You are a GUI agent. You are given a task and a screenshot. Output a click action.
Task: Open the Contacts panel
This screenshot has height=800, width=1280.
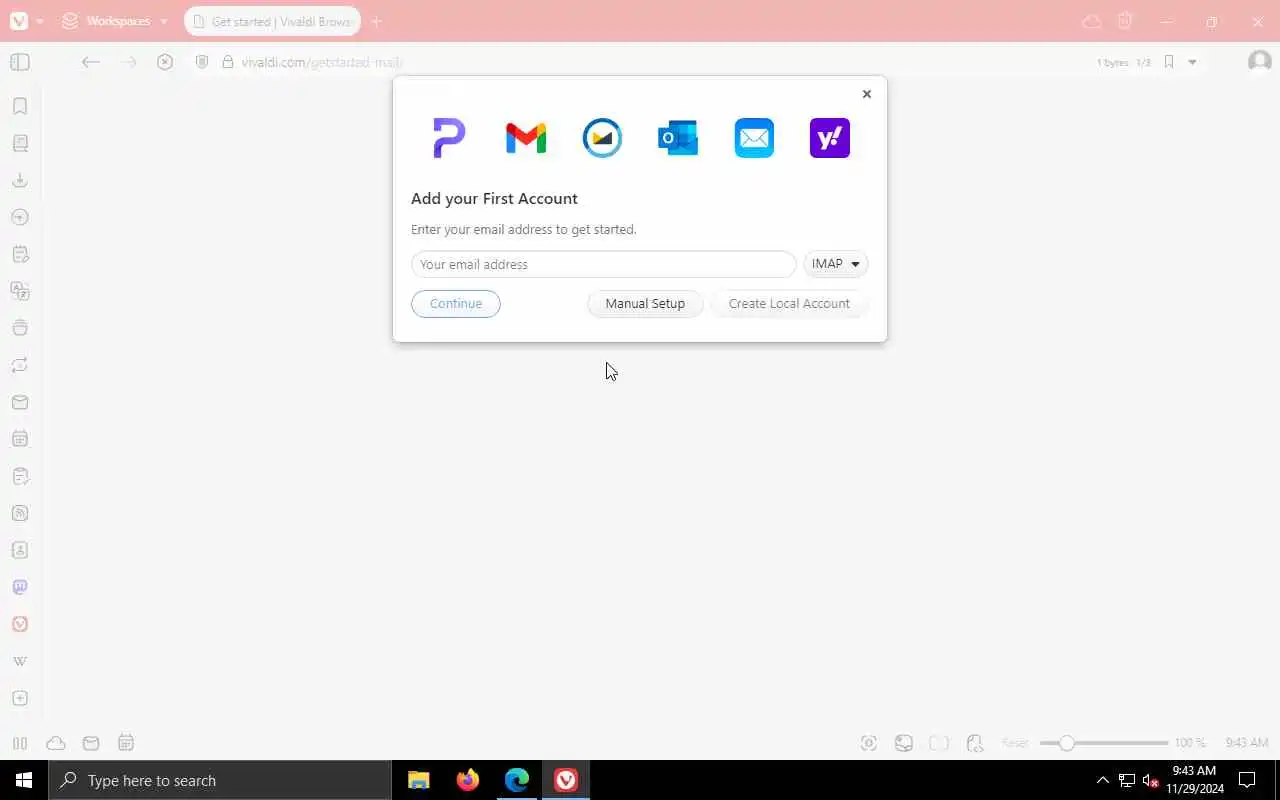pos(20,550)
